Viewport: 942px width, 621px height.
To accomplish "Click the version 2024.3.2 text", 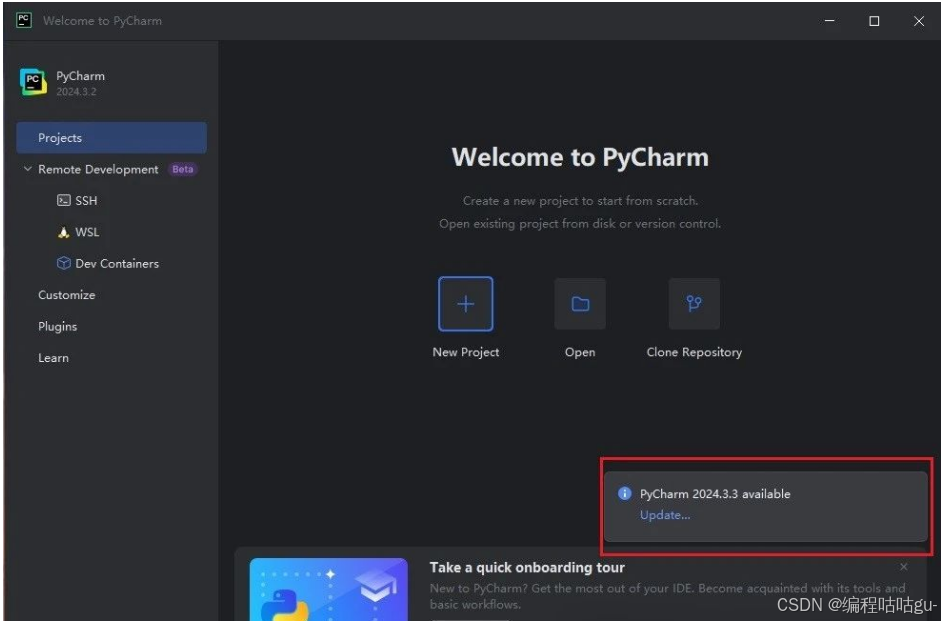I will point(76,92).
